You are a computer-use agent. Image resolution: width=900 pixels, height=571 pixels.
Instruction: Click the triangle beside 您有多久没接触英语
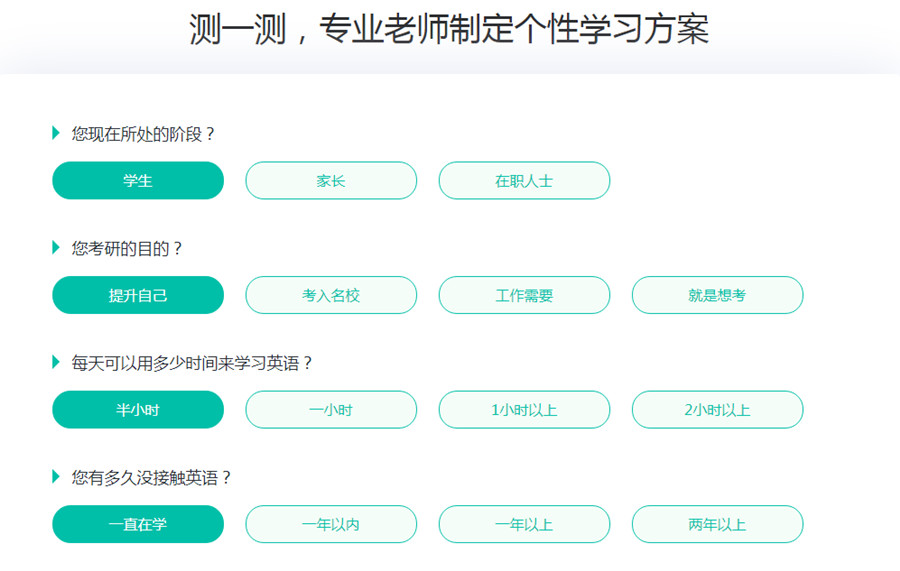[x=56, y=477]
